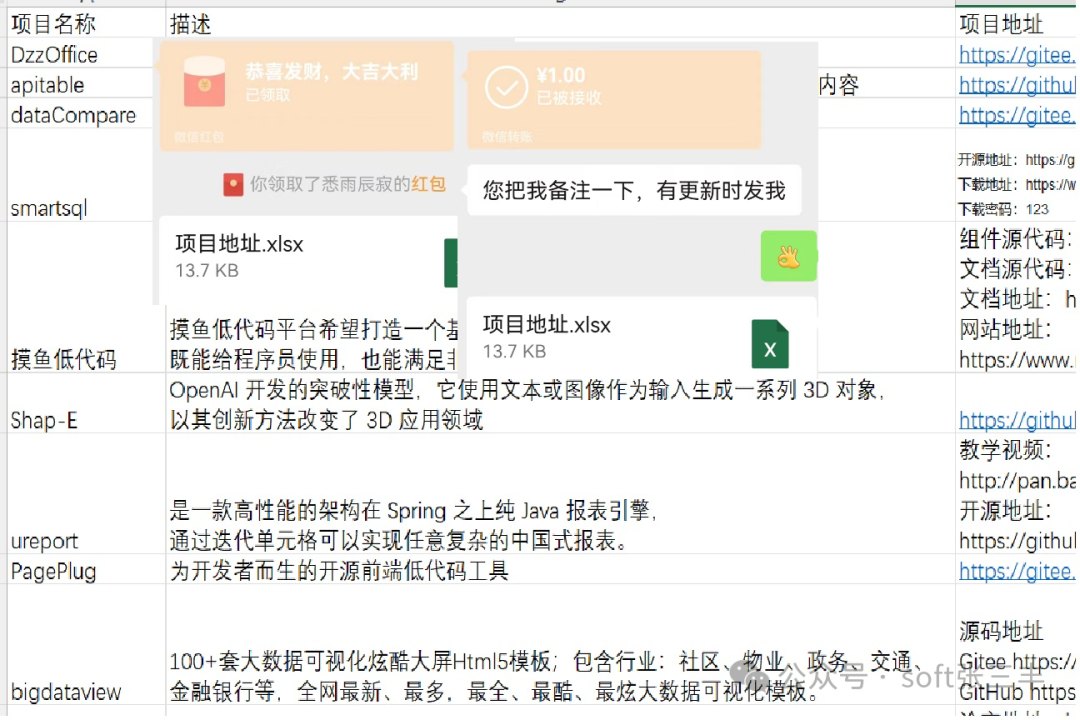The image size is (1080, 720).
Task: Click the small red packet icon beside 你领取了
Action: click(x=233, y=185)
